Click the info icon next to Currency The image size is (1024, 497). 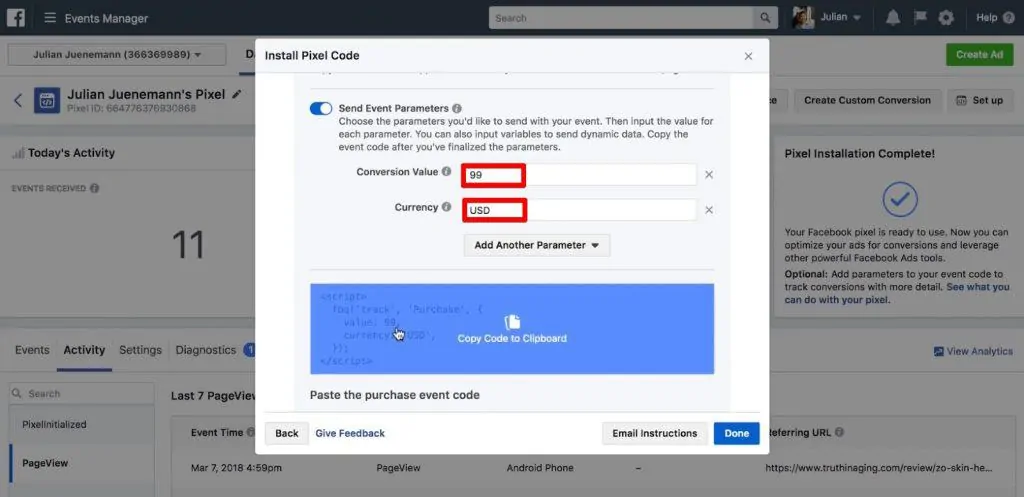pyautogui.click(x=446, y=207)
